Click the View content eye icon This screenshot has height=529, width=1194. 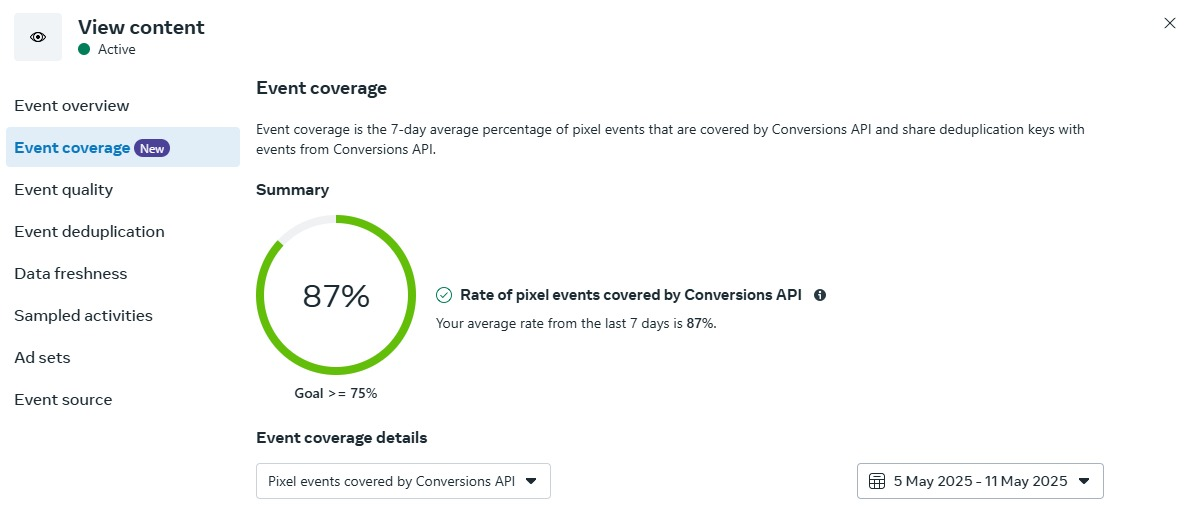(x=38, y=37)
